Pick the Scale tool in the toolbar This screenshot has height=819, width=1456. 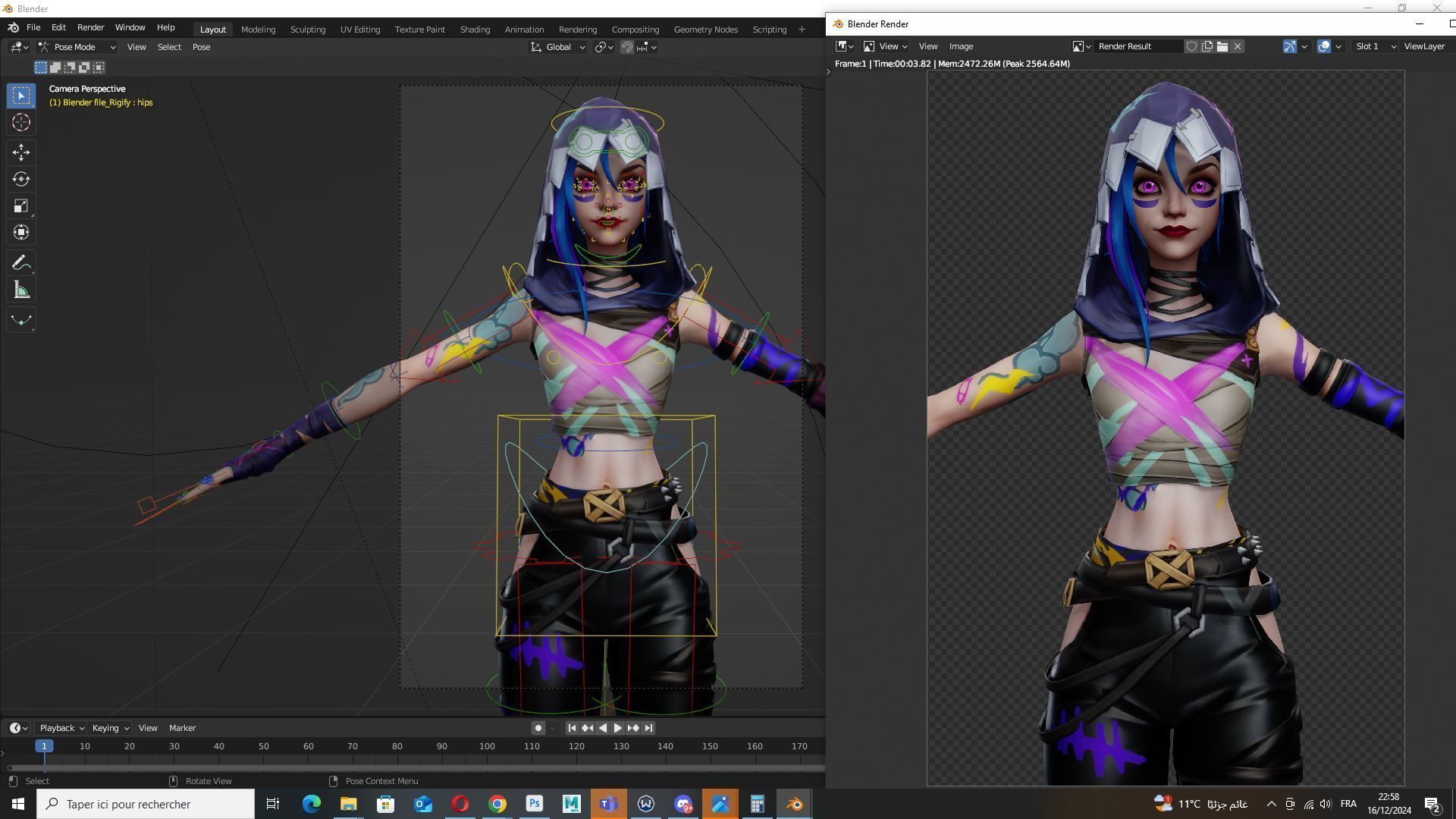21,206
